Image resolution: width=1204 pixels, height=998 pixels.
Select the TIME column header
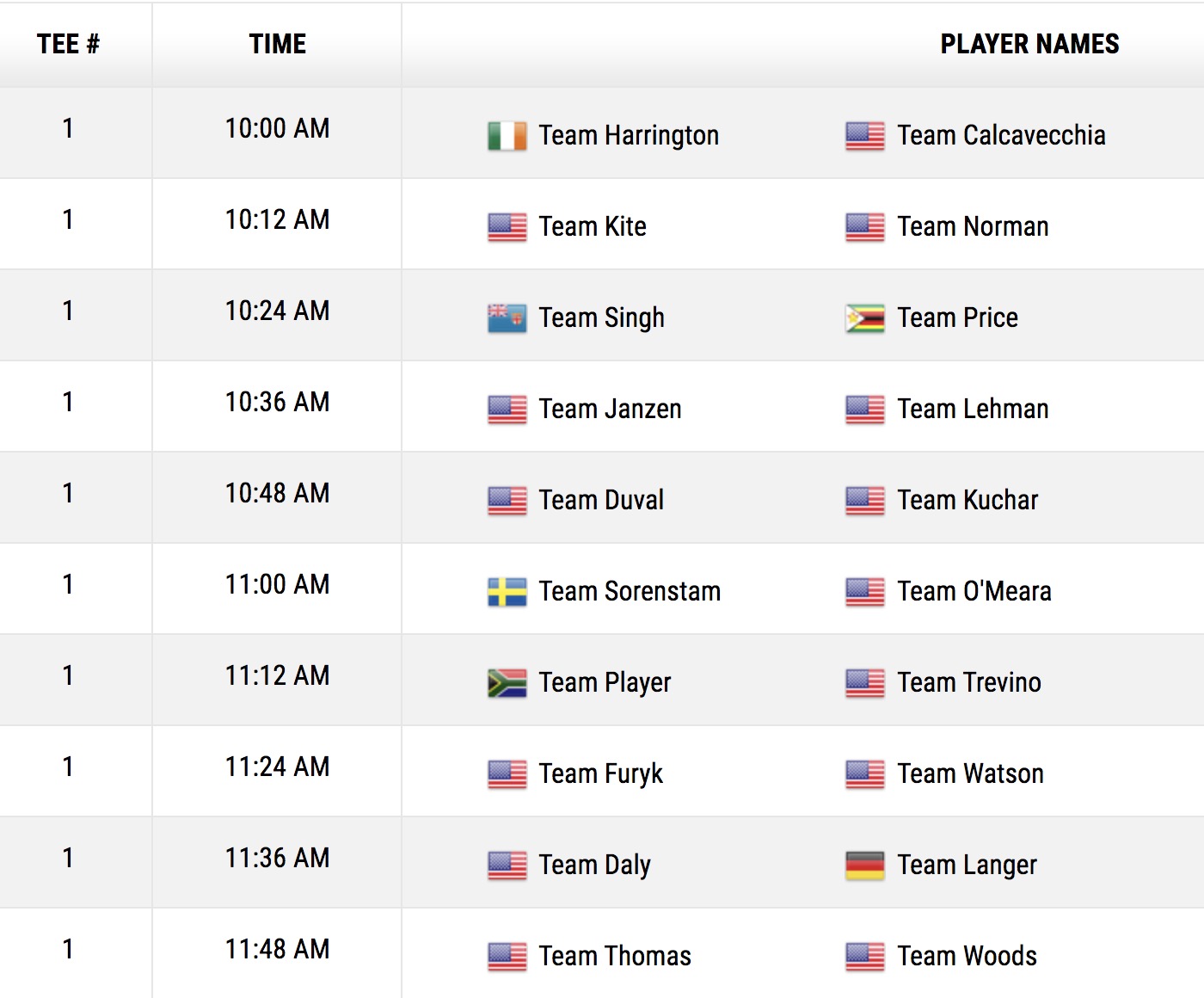pyautogui.click(x=277, y=44)
